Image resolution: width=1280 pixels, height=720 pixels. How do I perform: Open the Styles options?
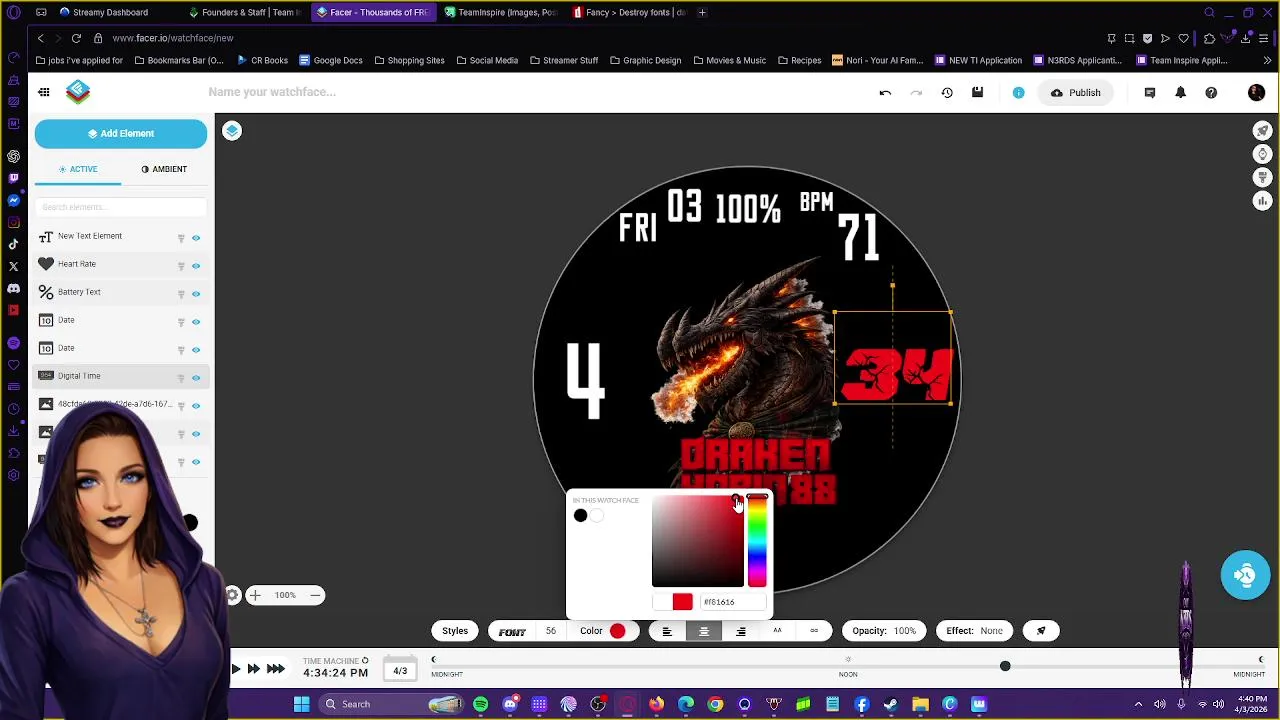tap(455, 631)
